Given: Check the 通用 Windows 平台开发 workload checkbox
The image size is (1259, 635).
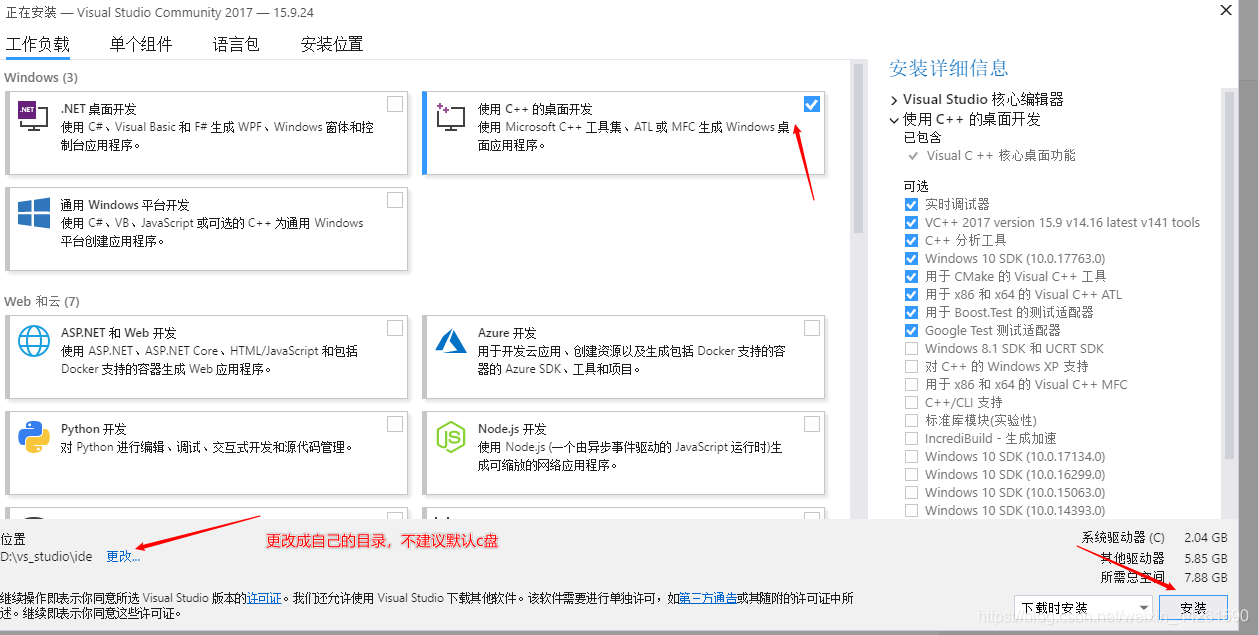Looking at the screenshot, I should pyautogui.click(x=395, y=200).
